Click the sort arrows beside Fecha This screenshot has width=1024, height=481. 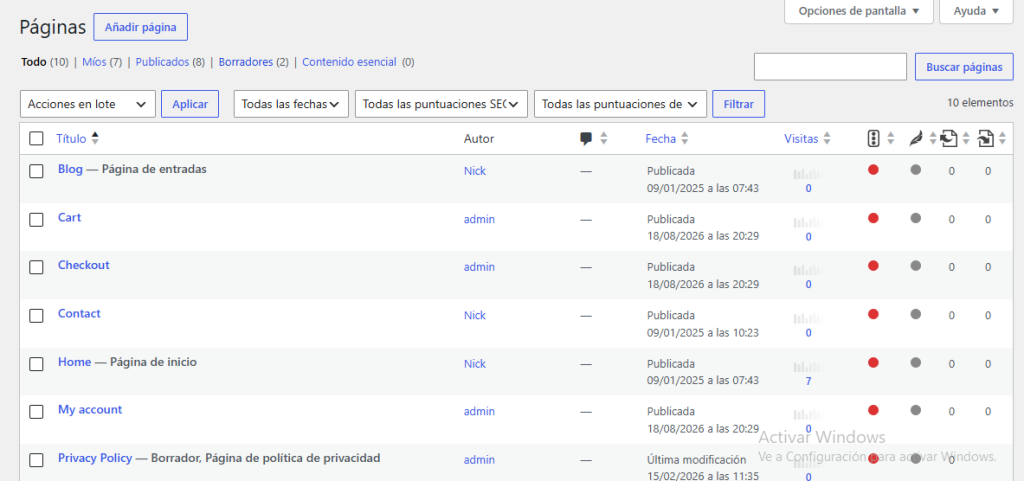click(x=684, y=138)
